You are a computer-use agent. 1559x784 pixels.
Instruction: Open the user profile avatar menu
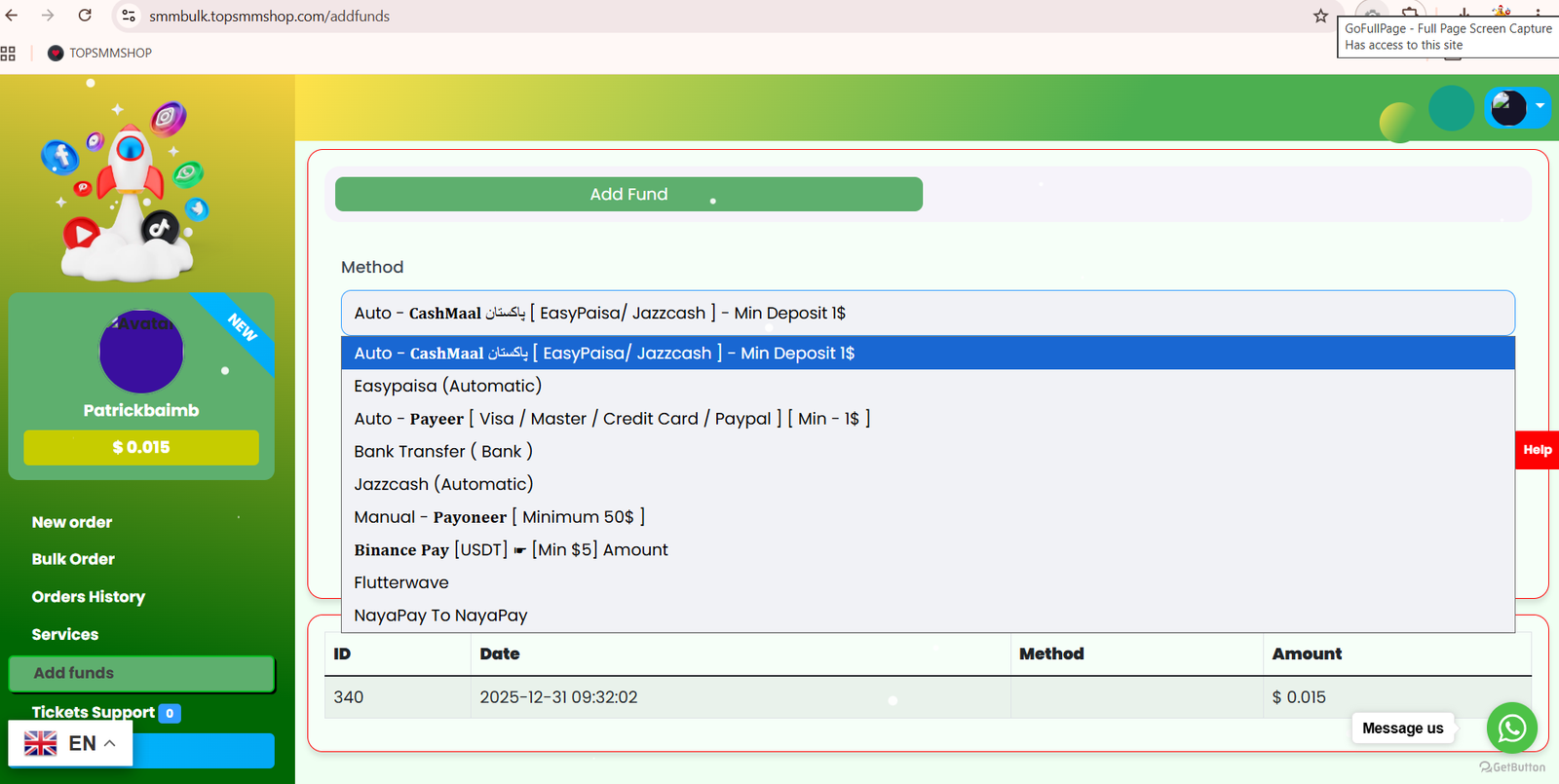(x=1516, y=108)
